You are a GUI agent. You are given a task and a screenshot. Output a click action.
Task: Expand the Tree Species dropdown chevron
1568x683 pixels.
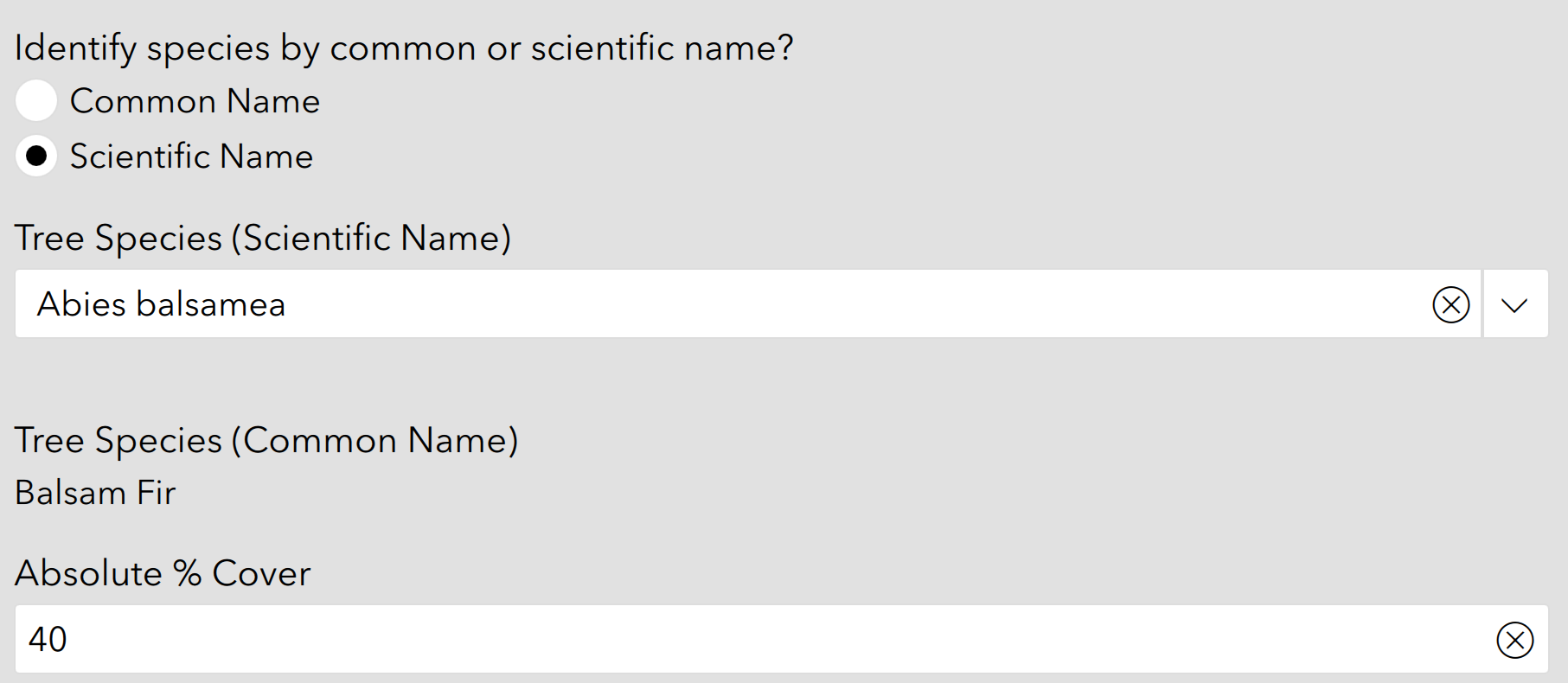pos(1514,304)
